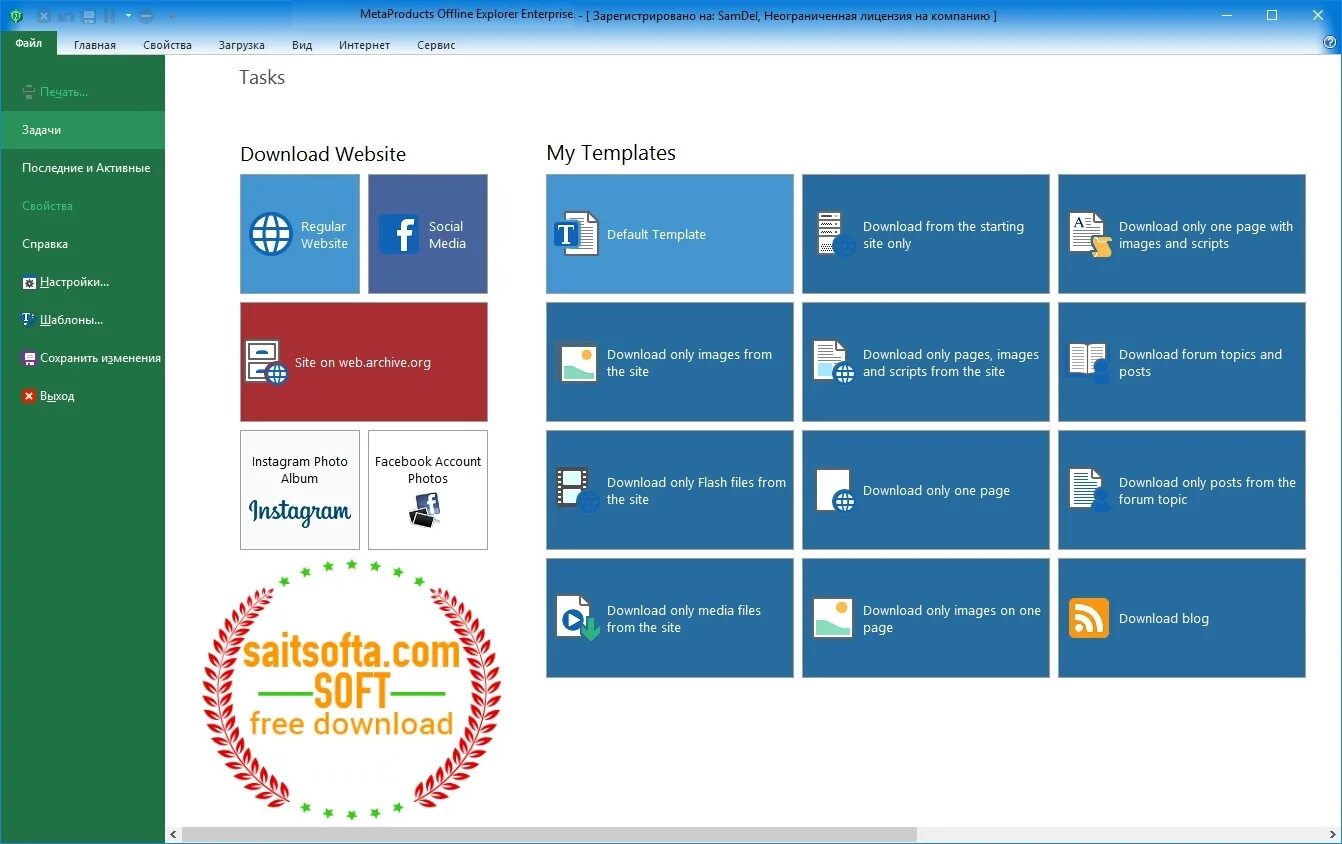Select the Default Template tile

pyautogui.click(x=670, y=234)
